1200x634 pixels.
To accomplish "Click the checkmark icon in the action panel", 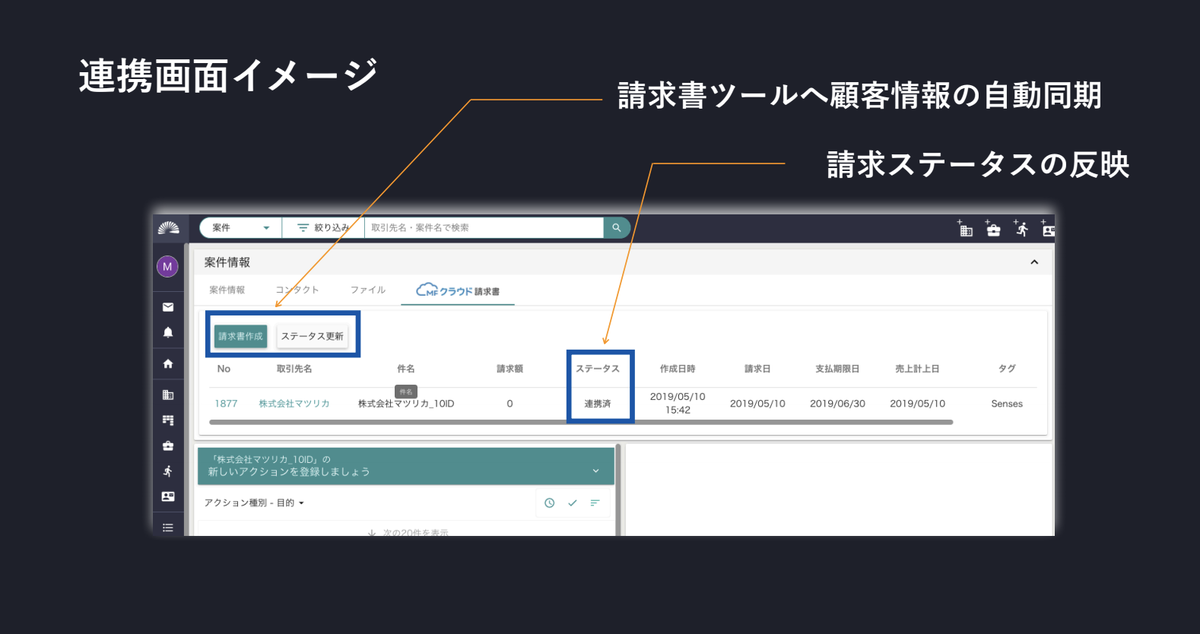I will tap(572, 503).
